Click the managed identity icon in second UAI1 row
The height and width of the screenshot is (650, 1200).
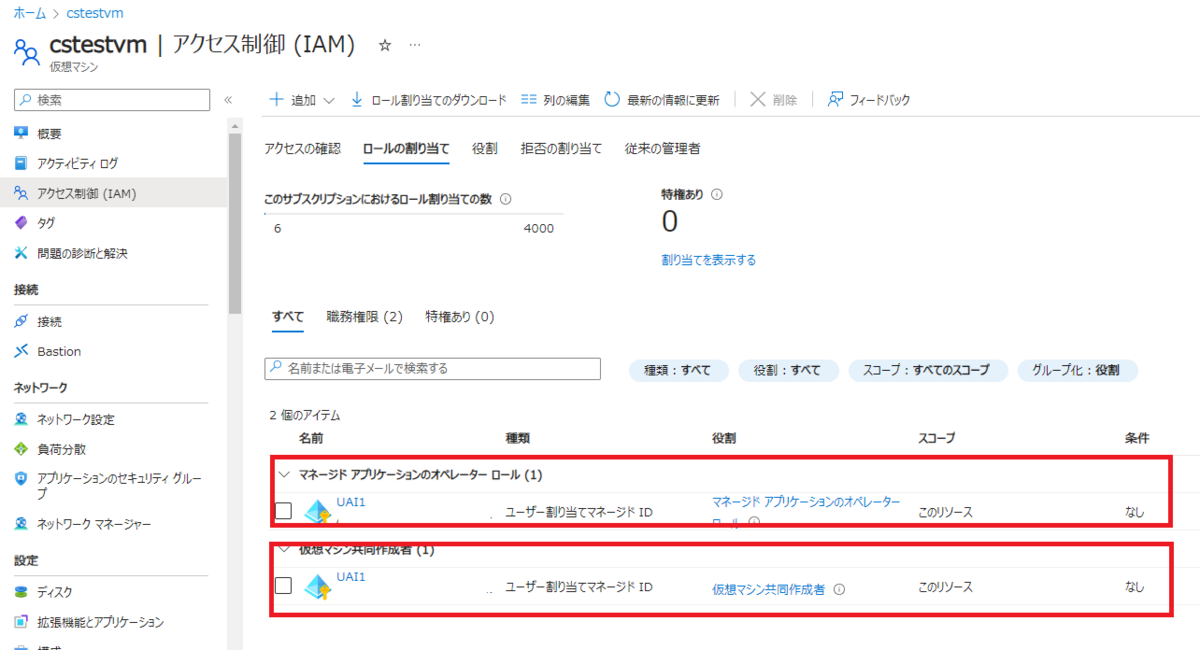[x=318, y=587]
